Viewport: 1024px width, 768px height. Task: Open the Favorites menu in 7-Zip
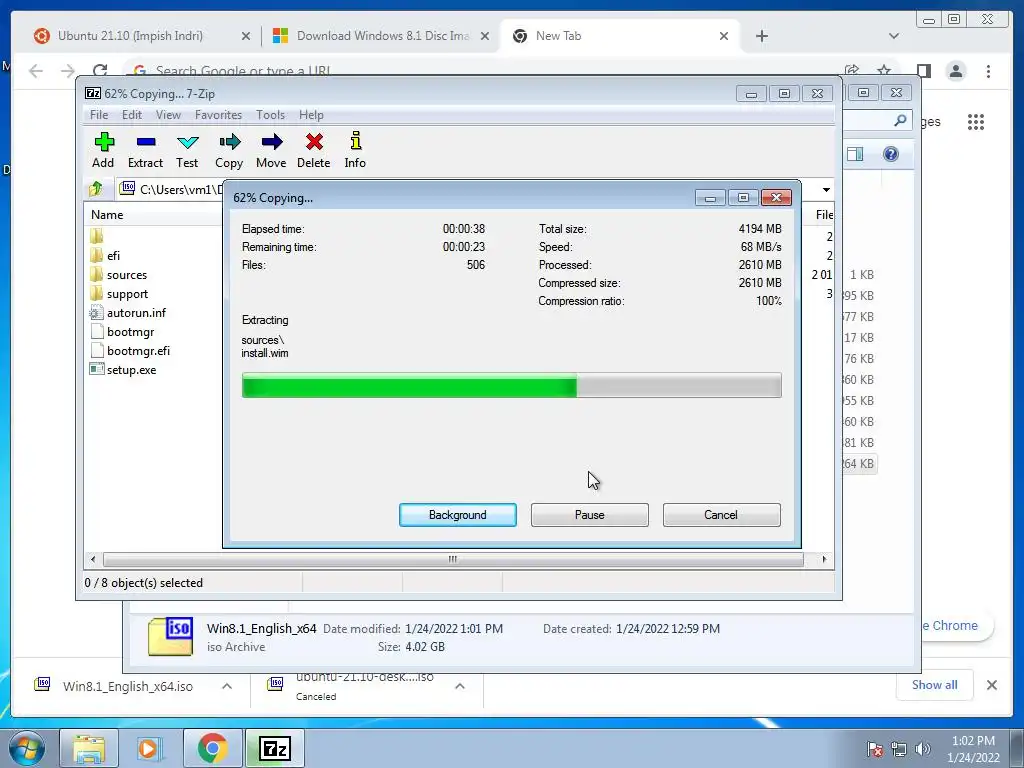[218, 115]
